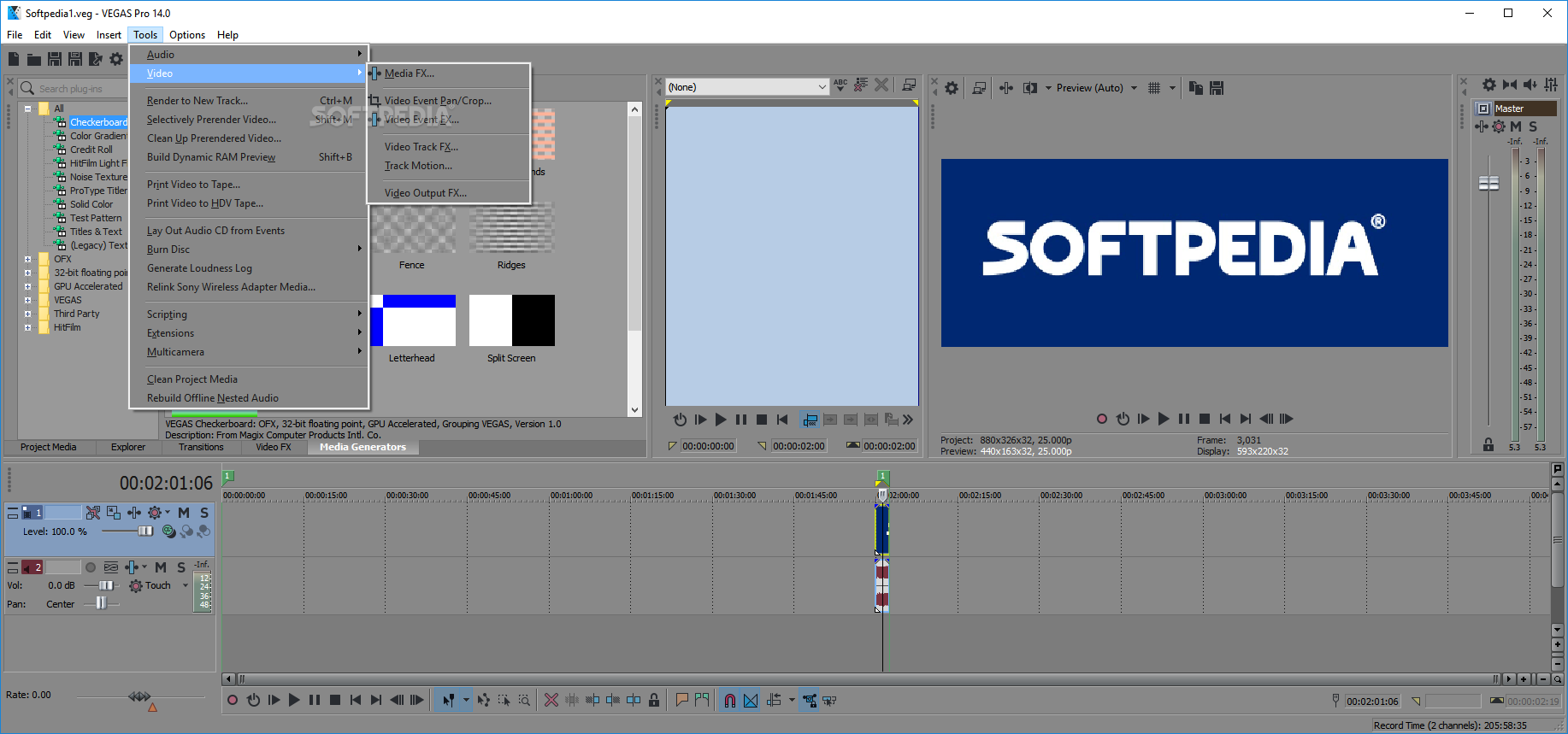
Task: Adjust the Master bus volume fader
Action: pyautogui.click(x=1488, y=183)
